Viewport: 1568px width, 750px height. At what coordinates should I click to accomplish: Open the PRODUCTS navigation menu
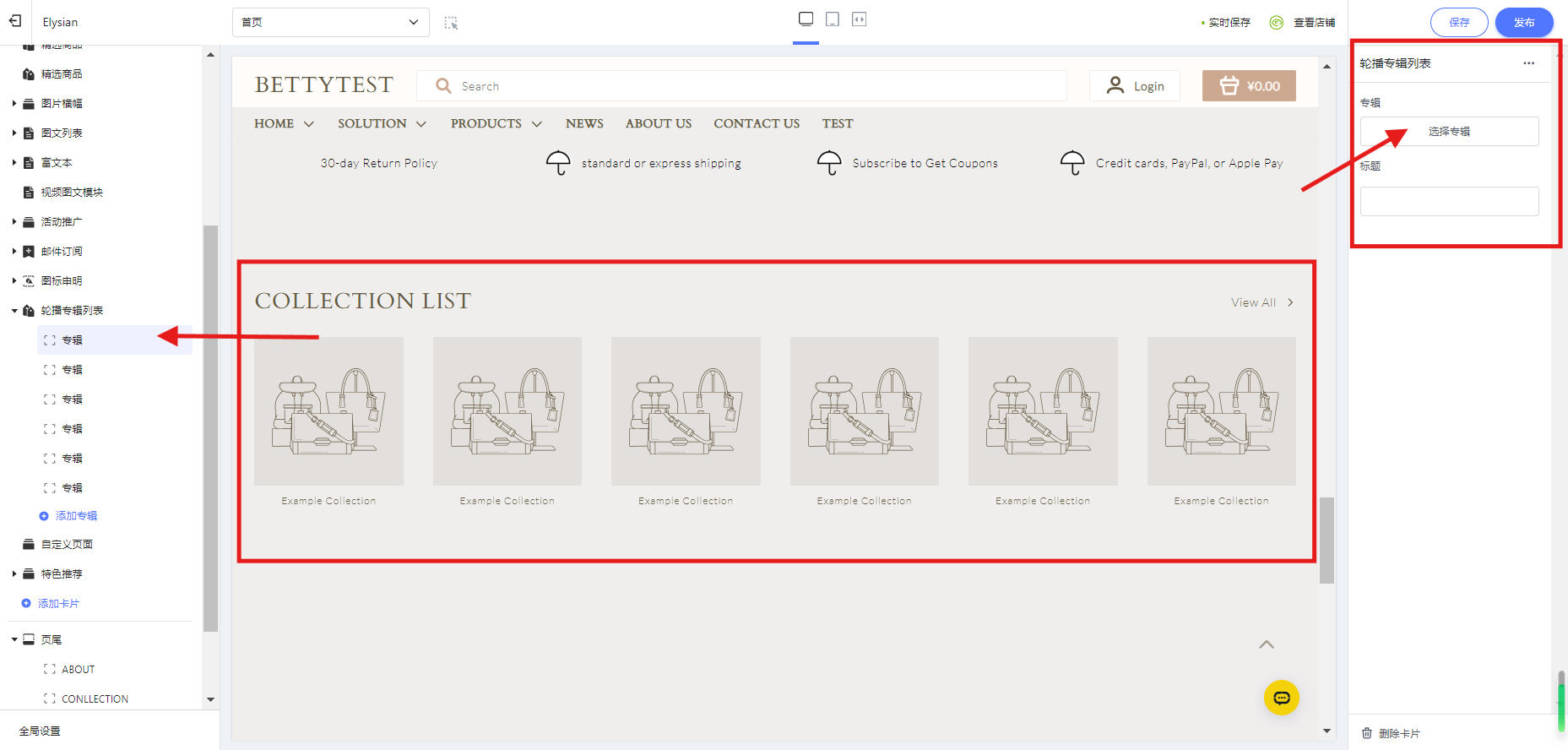click(496, 123)
